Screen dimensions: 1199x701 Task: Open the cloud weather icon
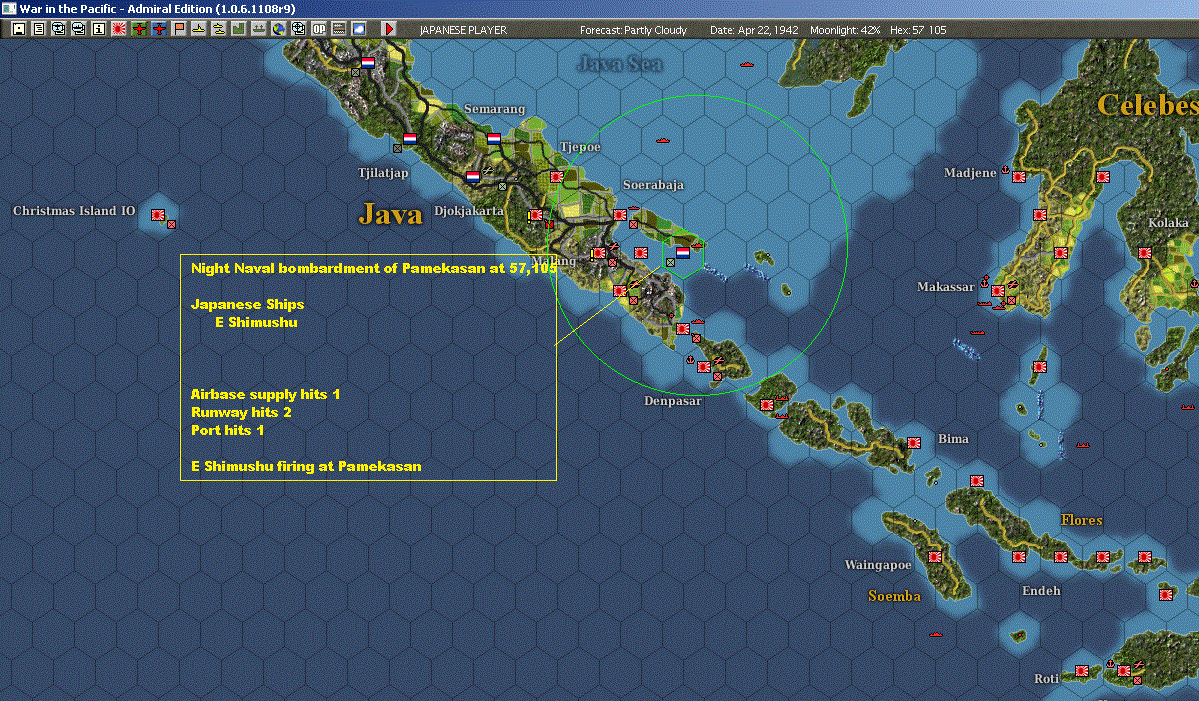click(x=359, y=29)
